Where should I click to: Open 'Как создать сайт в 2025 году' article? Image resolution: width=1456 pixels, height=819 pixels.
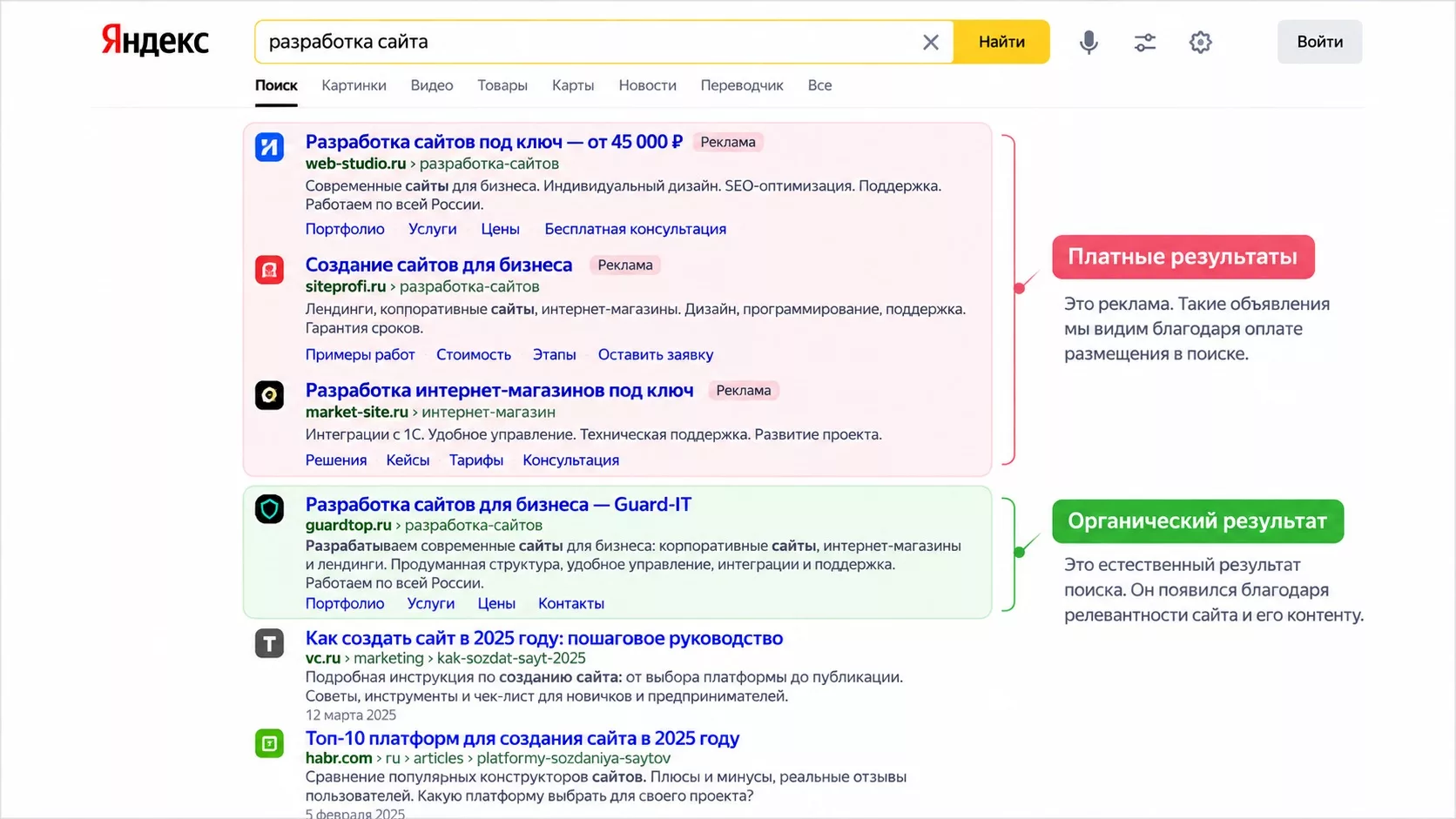click(544, 638)
